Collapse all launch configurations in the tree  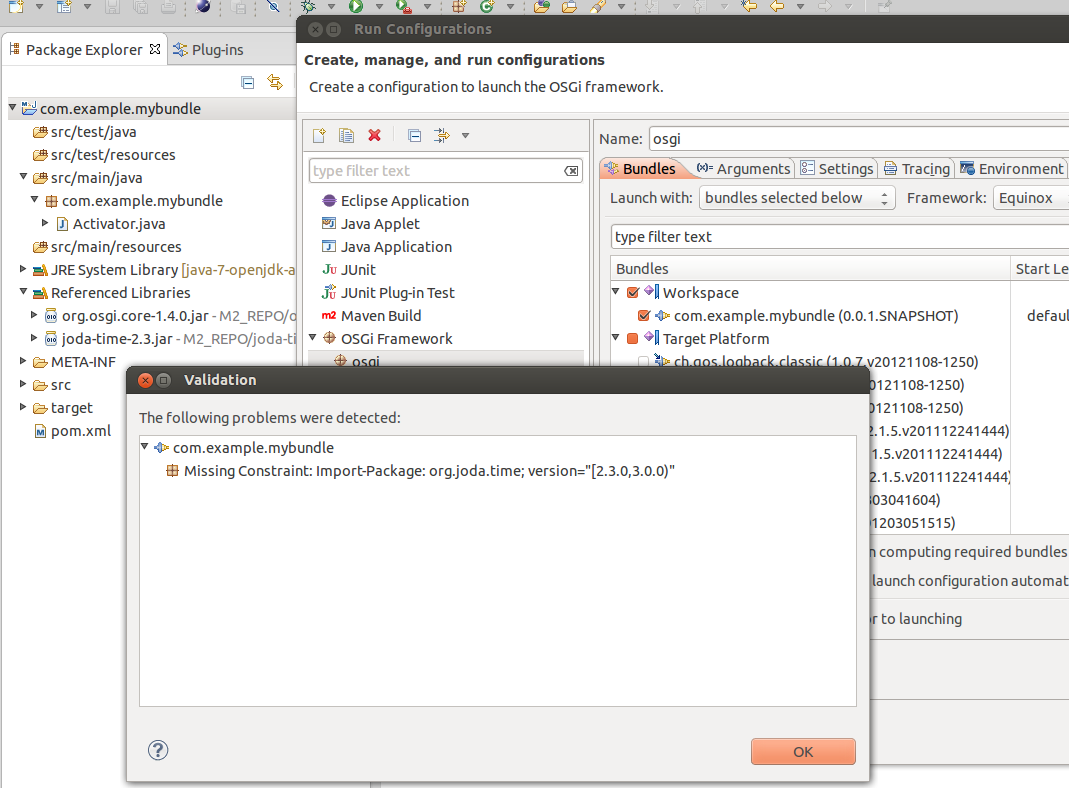[414, 136]
